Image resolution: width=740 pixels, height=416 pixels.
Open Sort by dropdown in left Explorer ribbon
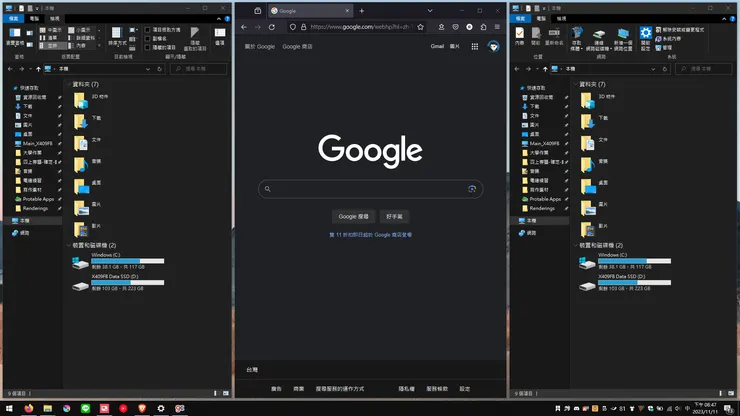pyautogui.click(x=117, y=36)
